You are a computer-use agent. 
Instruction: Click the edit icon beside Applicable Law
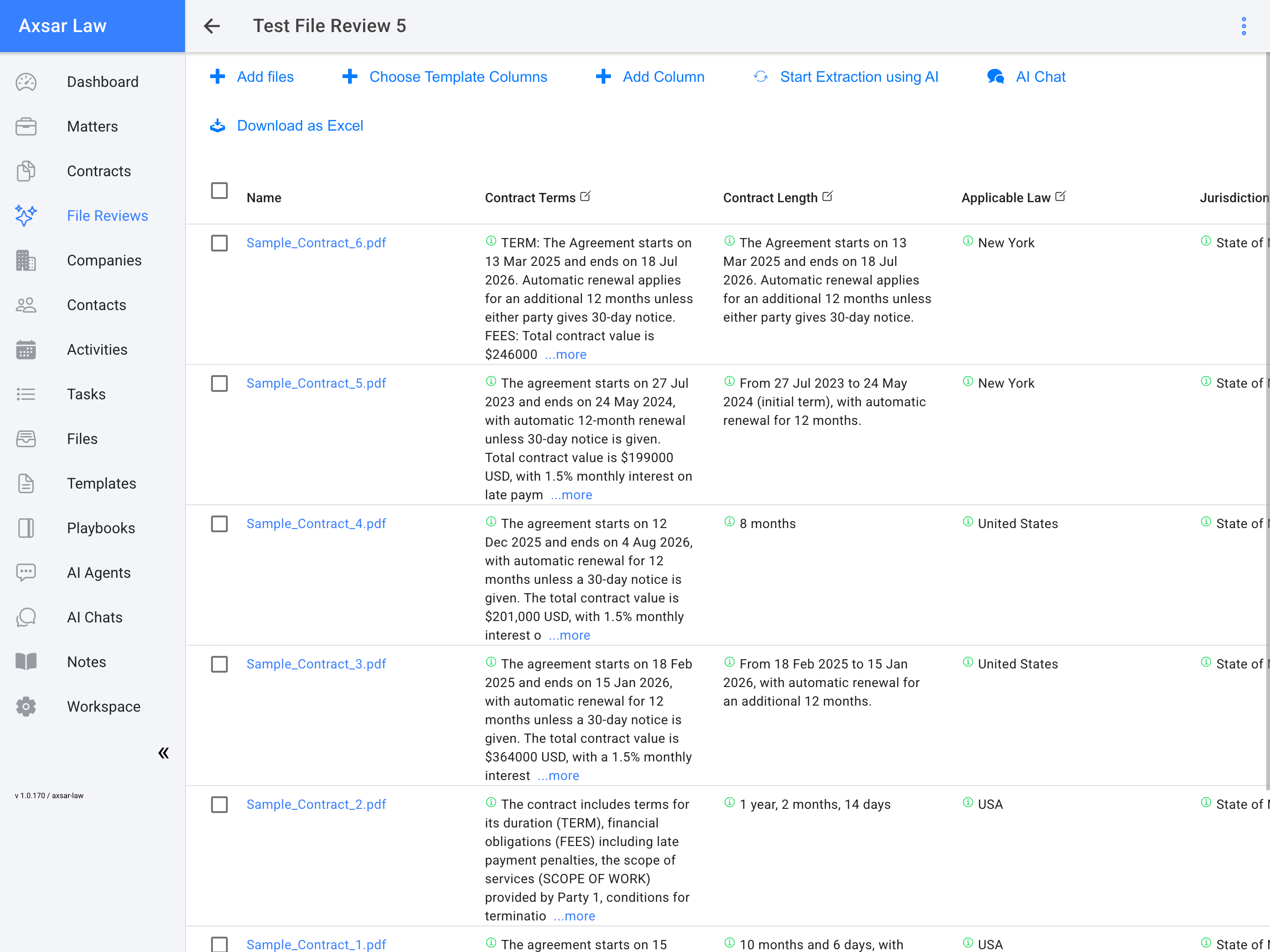(1060, 196)
